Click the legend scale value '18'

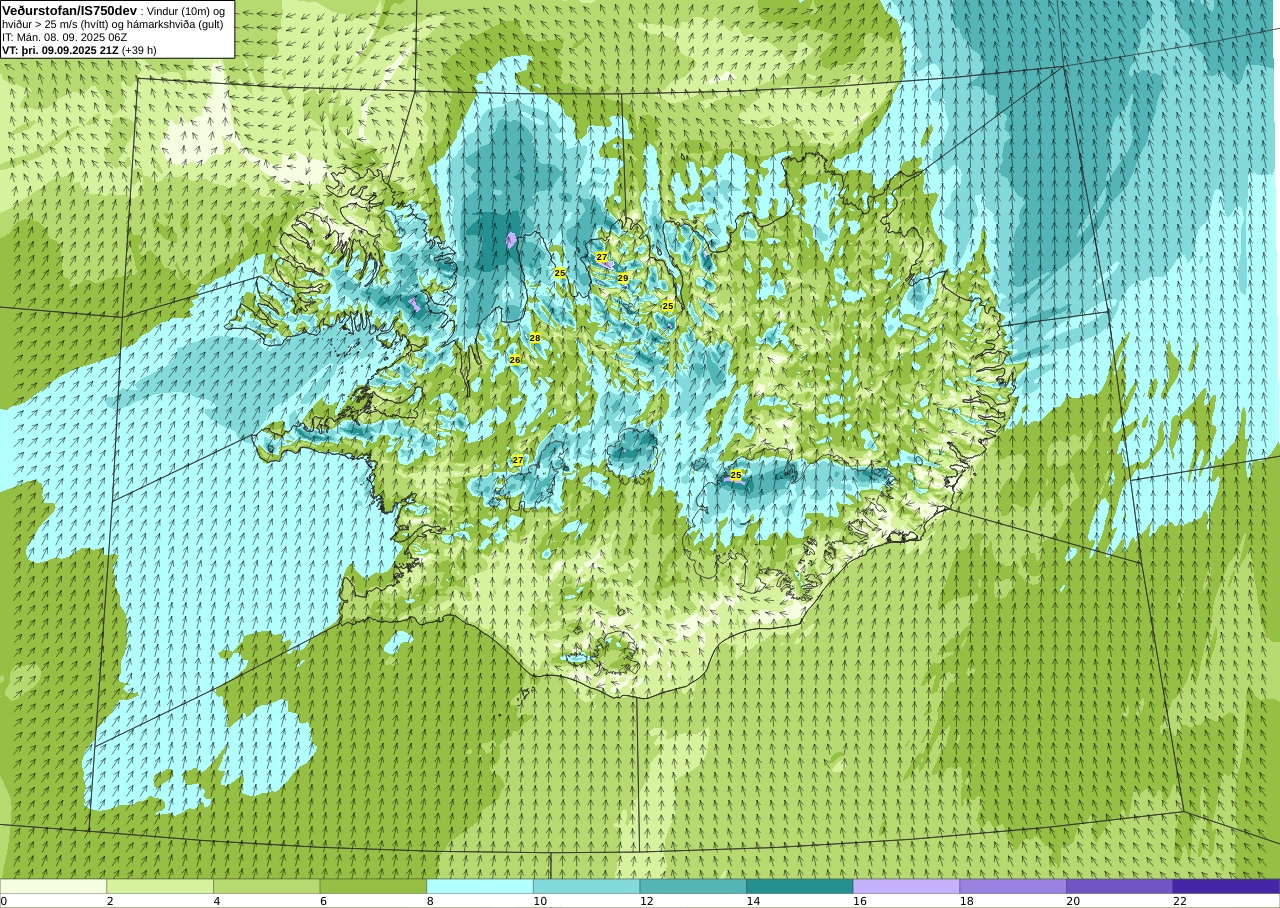pyautogui.click(x=966, y=901)
